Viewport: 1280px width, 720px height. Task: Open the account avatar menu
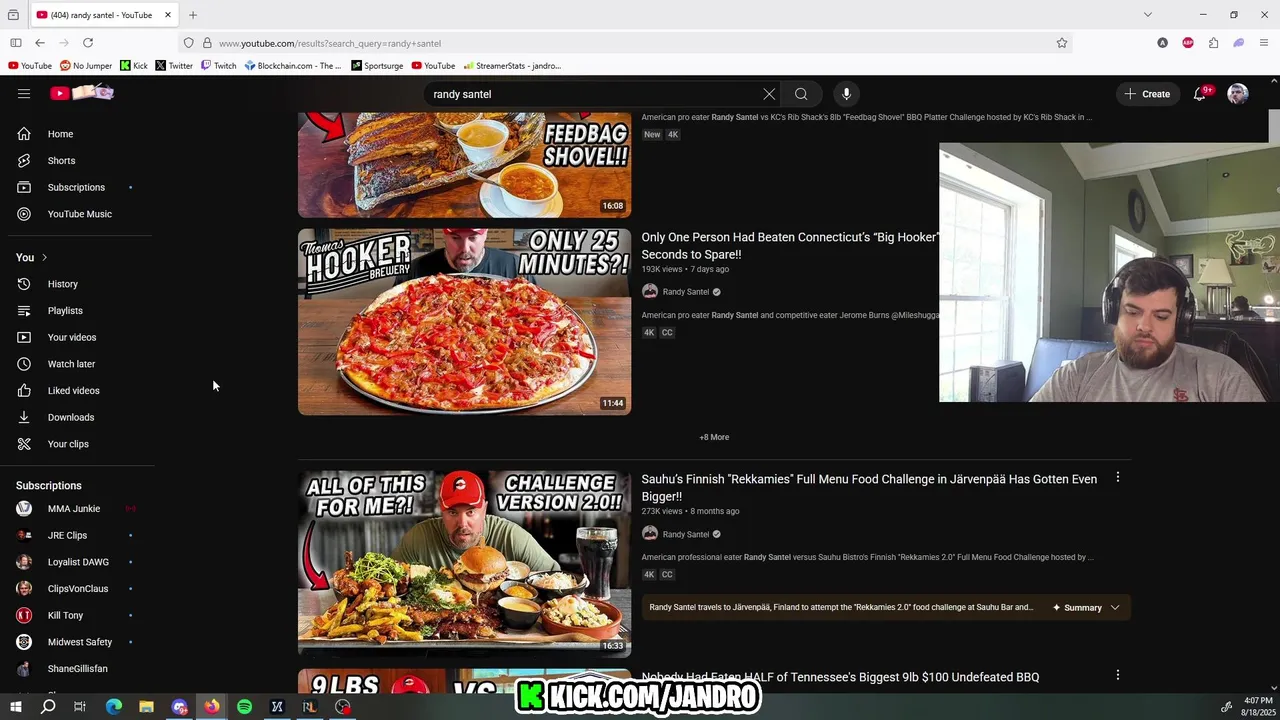coord(1238,94)
